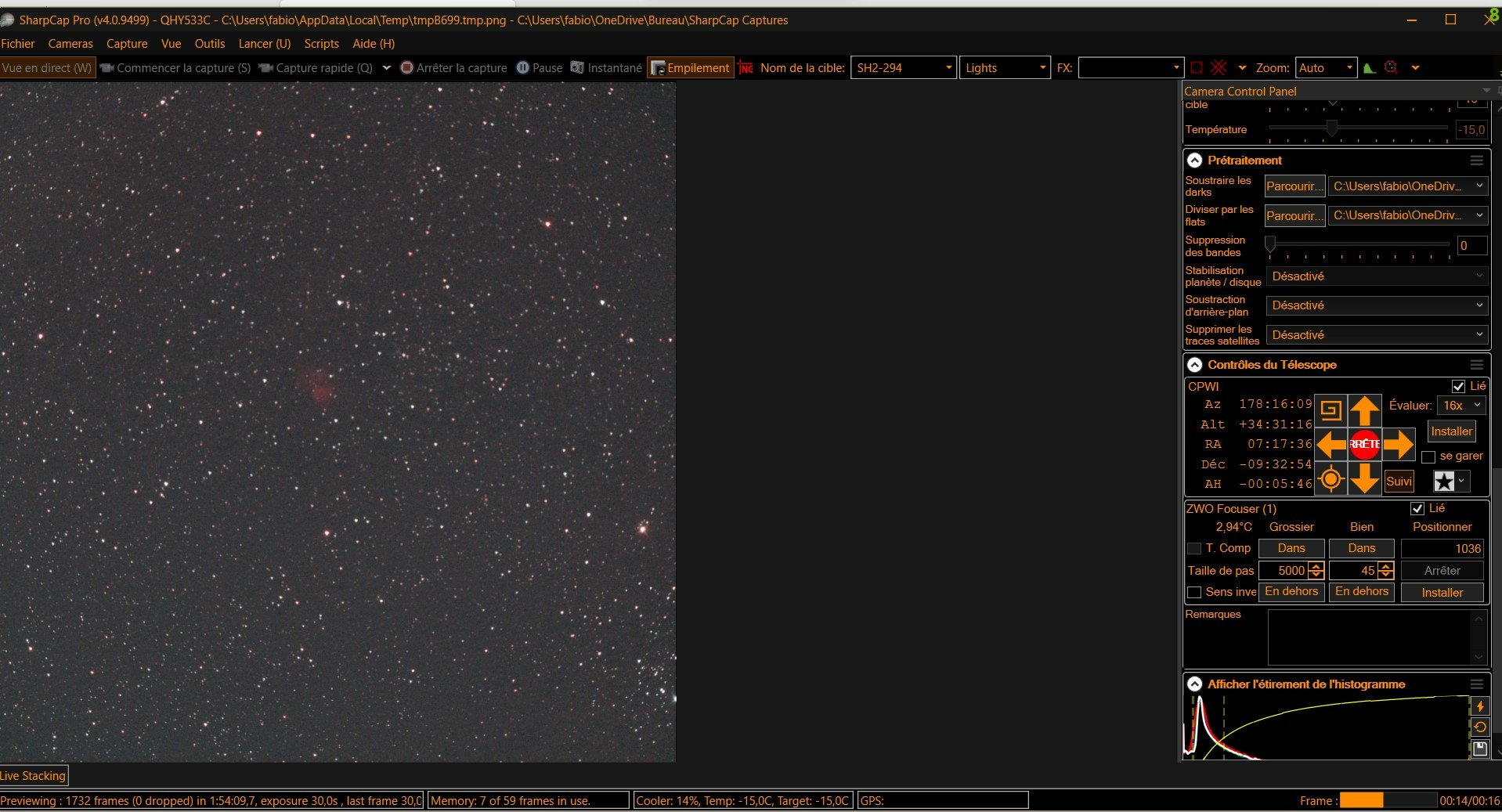The width and height of the screenshot is (1502, 812).
Task: Stop telescope motion with the red stop button
Action: tap(1364, 444)
